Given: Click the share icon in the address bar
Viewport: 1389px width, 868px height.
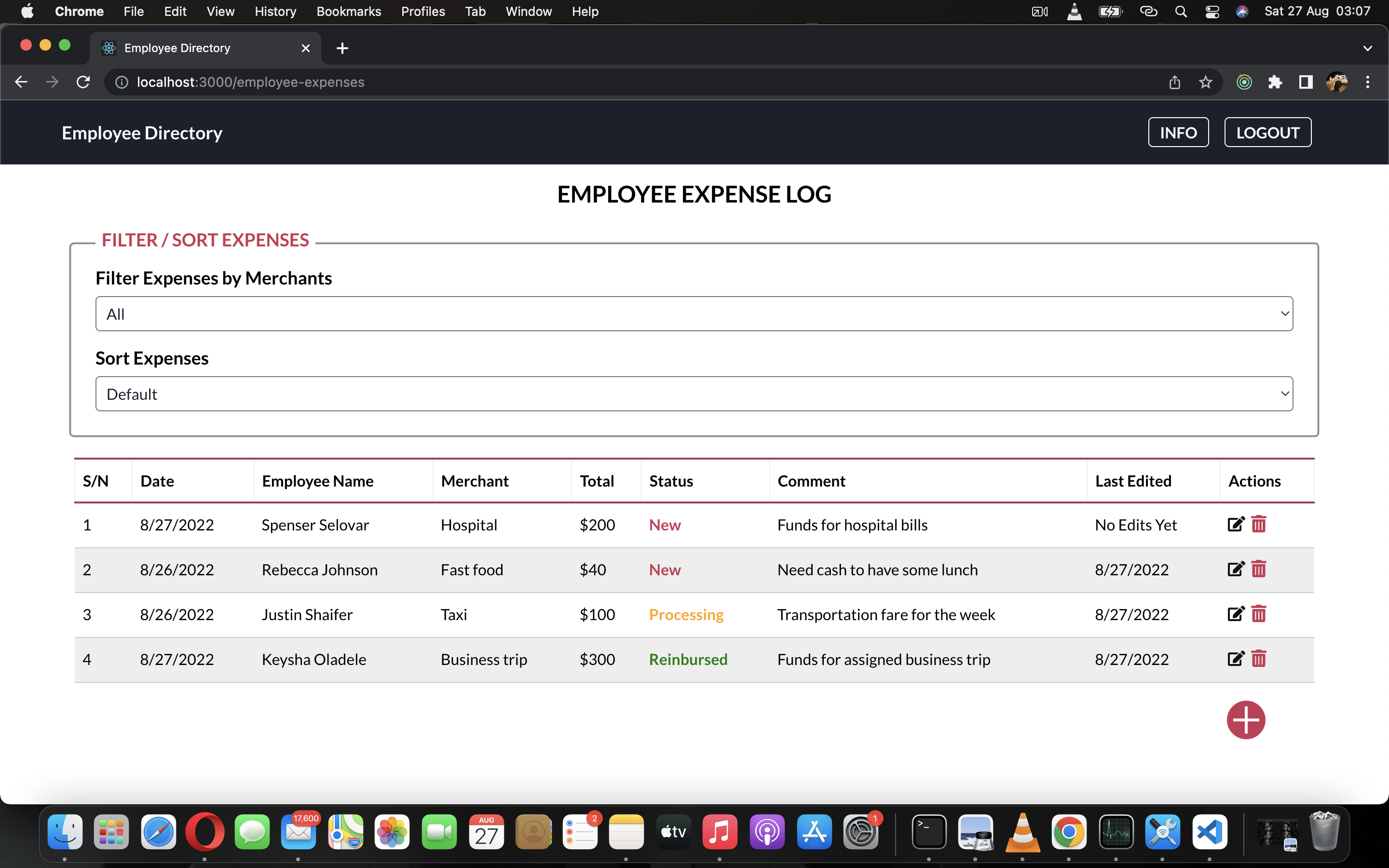Looking at the screenshot, I should click(x=1174, y=82).
